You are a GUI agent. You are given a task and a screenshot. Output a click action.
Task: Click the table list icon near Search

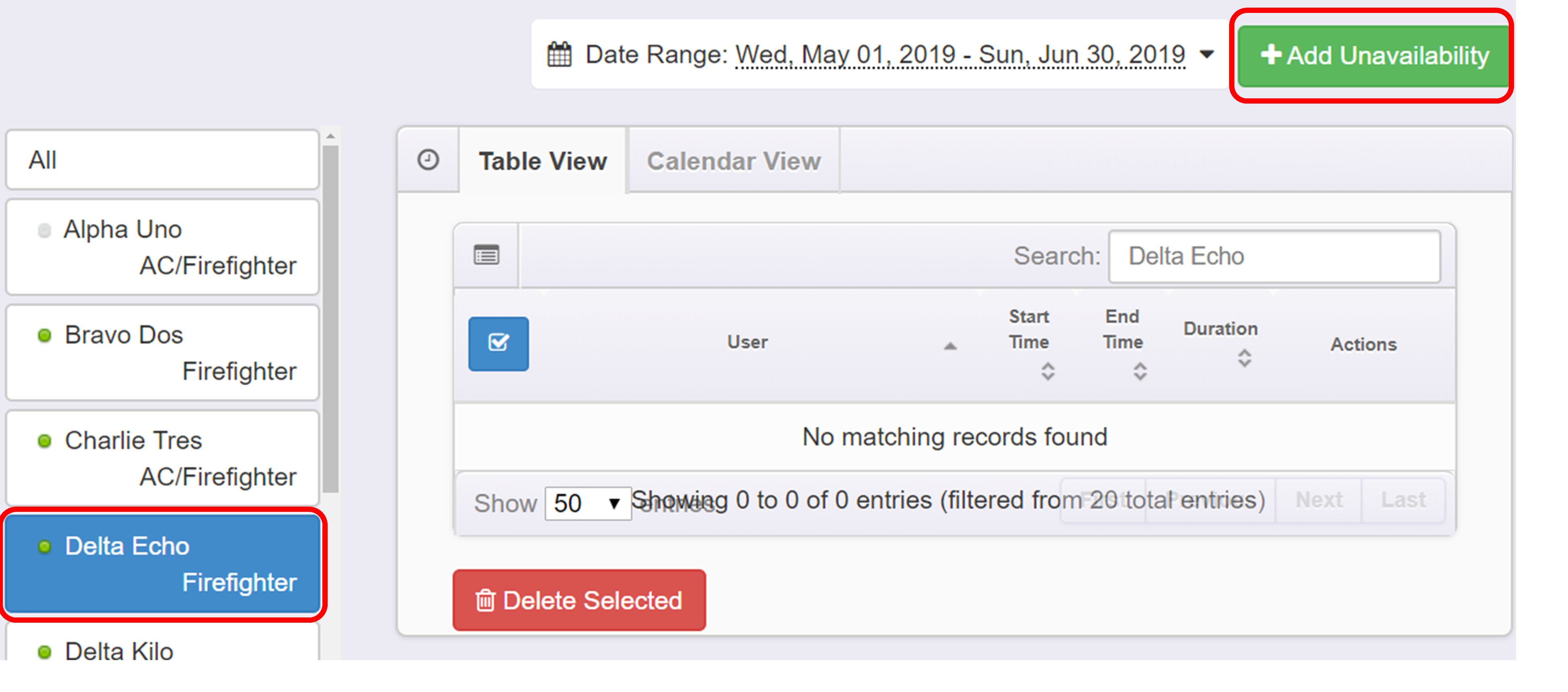(x=486, y=255)
